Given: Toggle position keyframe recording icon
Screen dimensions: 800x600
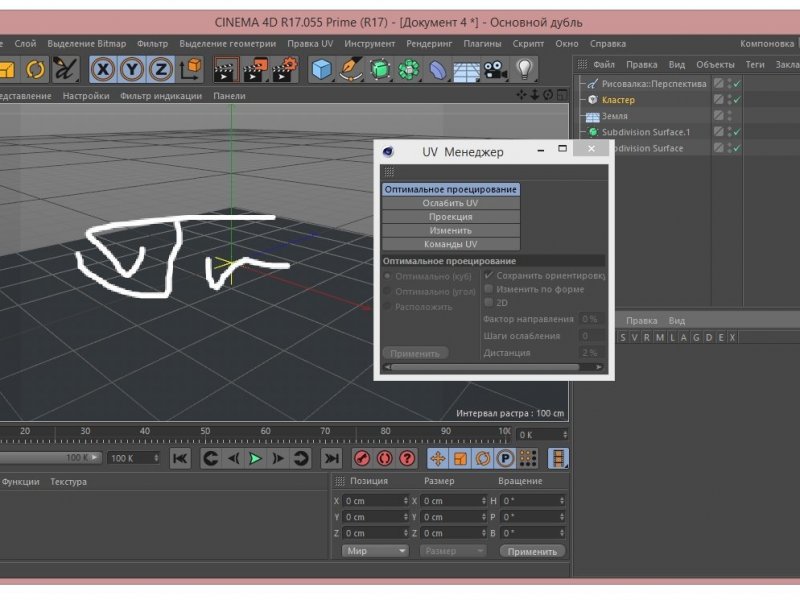Looking at the screenshot, I should click(x=438, y=458).
